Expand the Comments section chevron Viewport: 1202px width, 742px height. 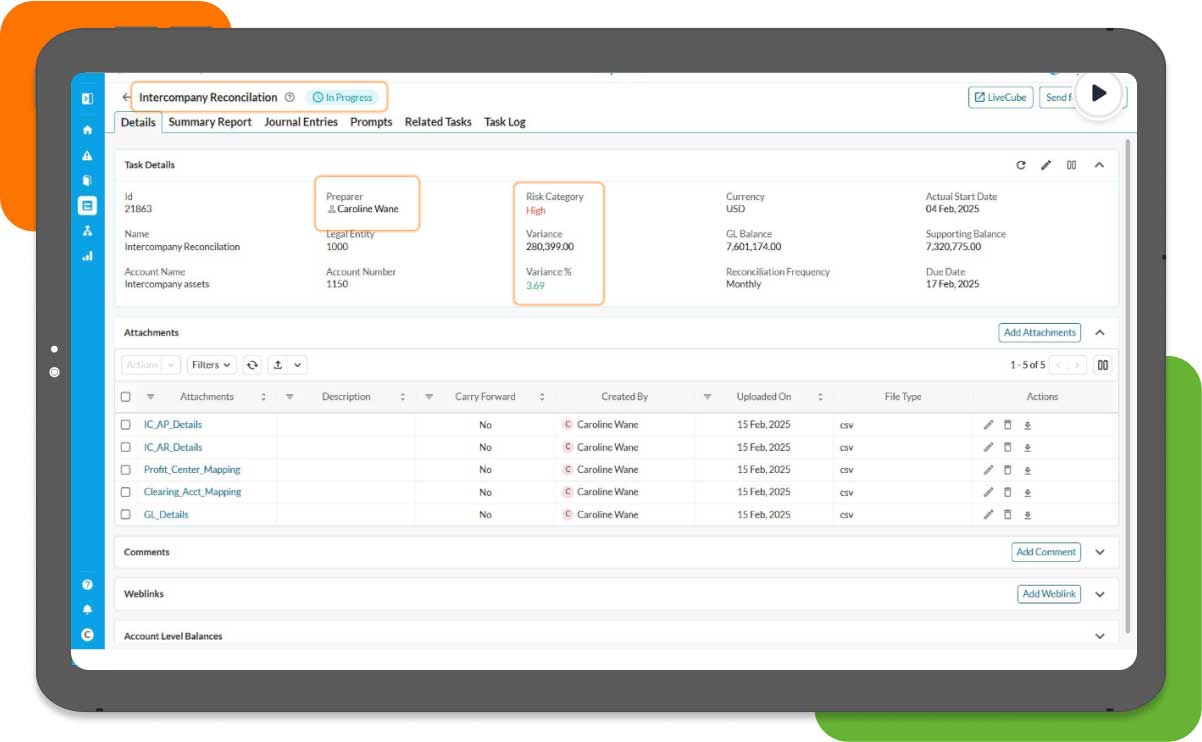(1100, 551)
